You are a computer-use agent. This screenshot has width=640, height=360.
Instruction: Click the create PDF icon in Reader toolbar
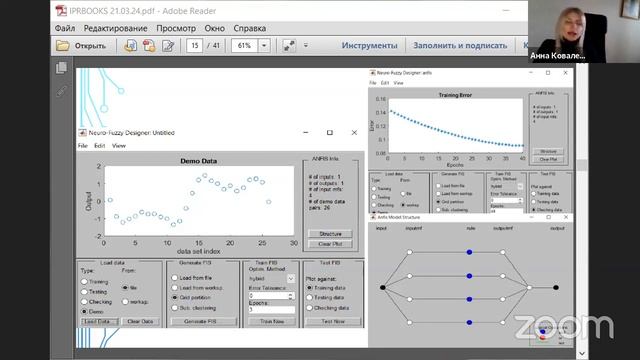point(149,45)
